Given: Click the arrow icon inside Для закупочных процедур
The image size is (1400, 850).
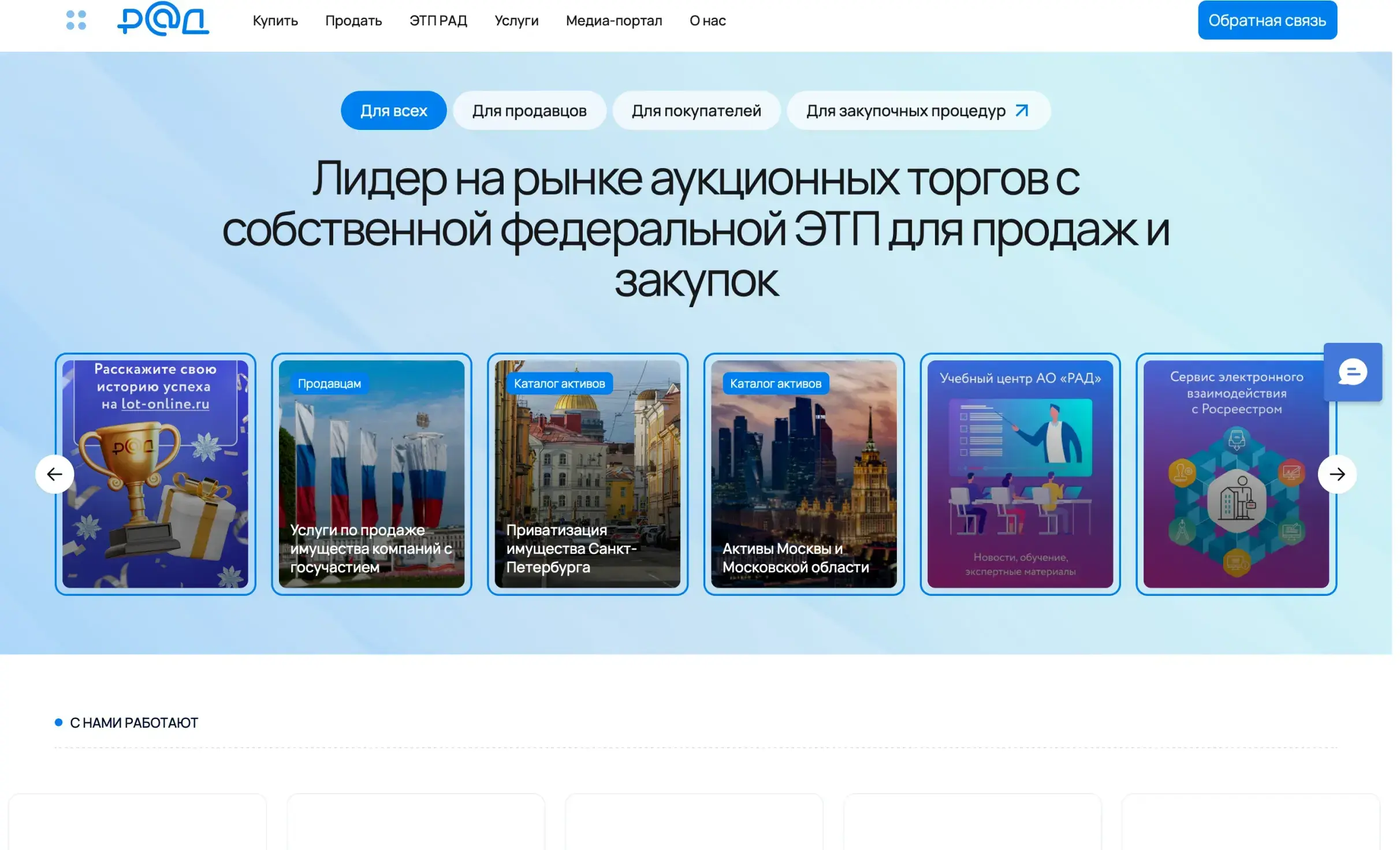Looking at the screenshot, I should [1022, 110].
